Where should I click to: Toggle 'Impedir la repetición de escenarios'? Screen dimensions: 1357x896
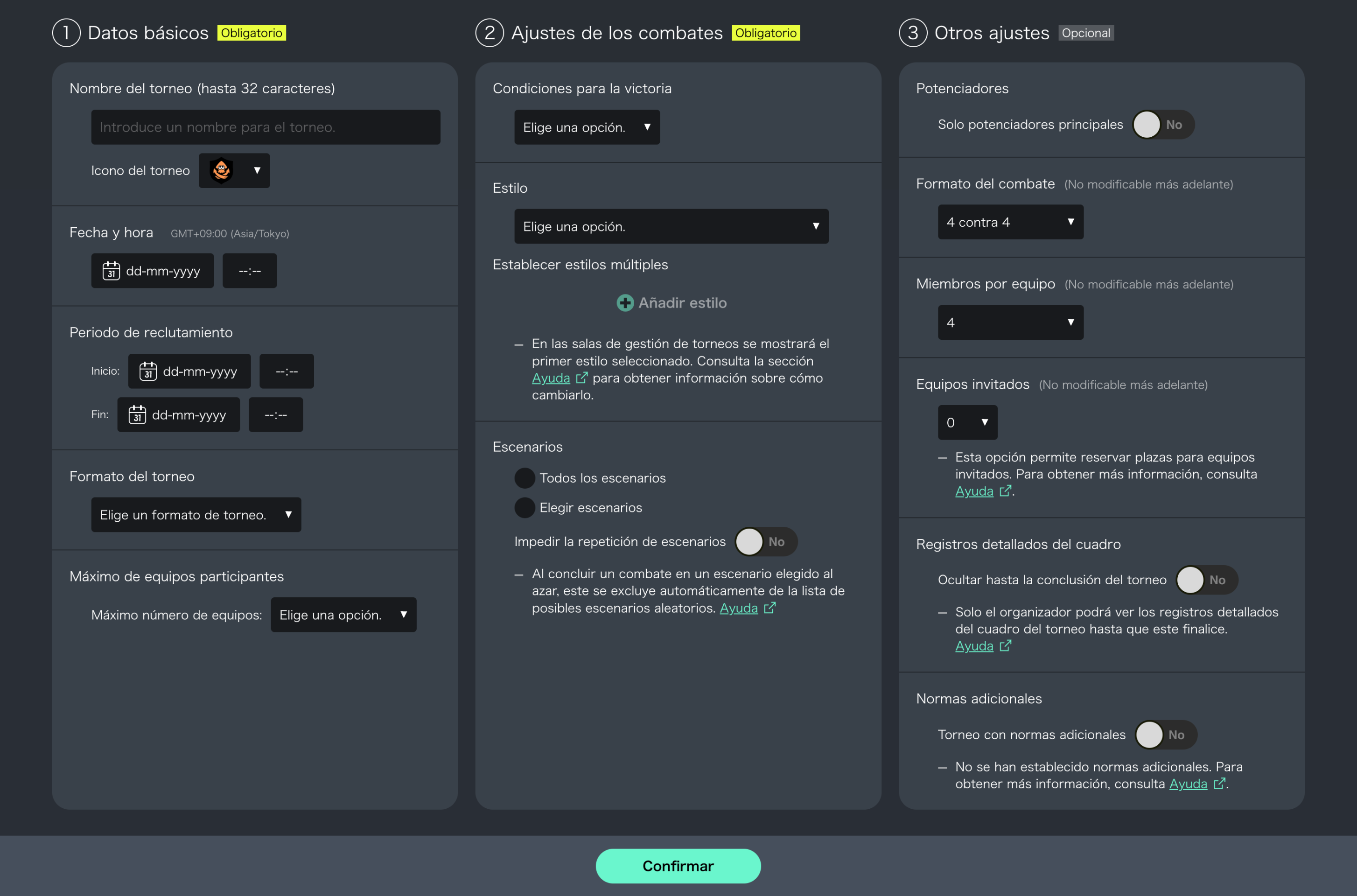766,542
